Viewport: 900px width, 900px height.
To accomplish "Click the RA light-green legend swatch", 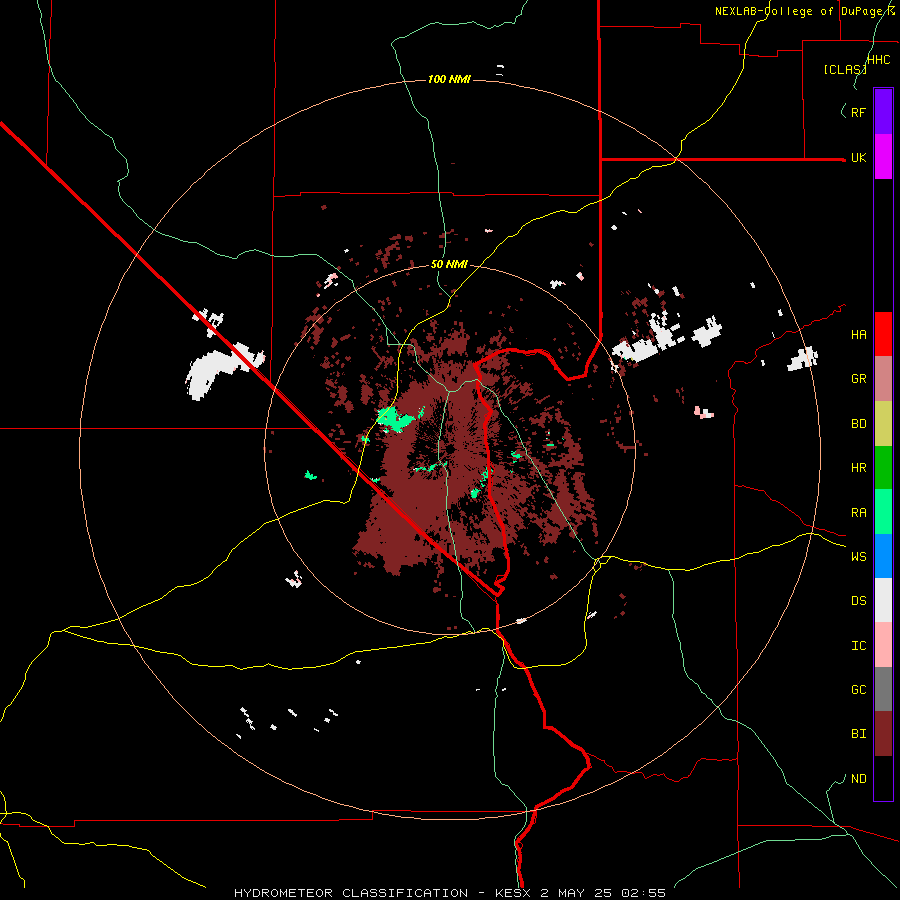I will click(x=883, y=512).
